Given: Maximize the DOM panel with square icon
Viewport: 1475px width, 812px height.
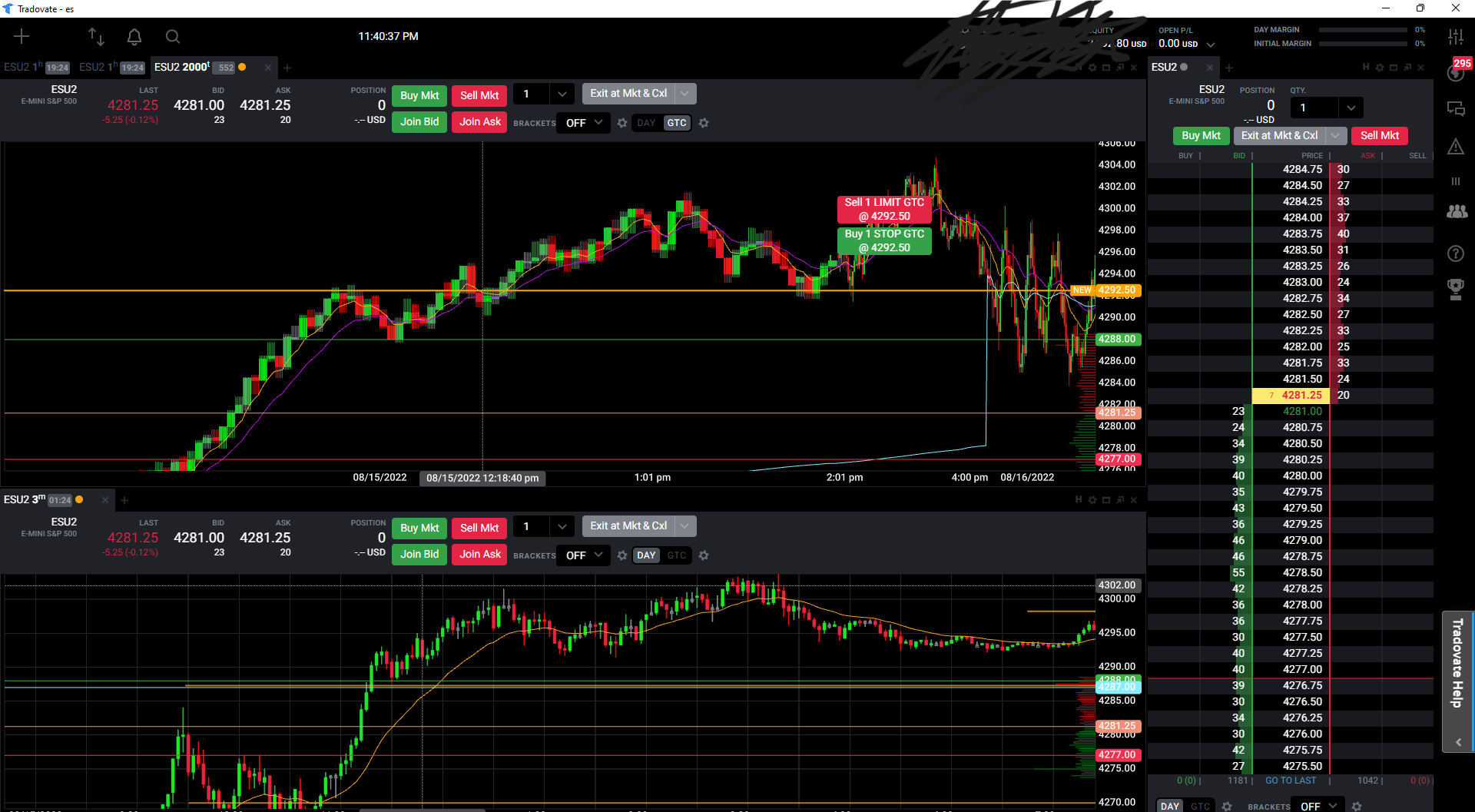Looking at the screenshot, I should pos(1394,68).
